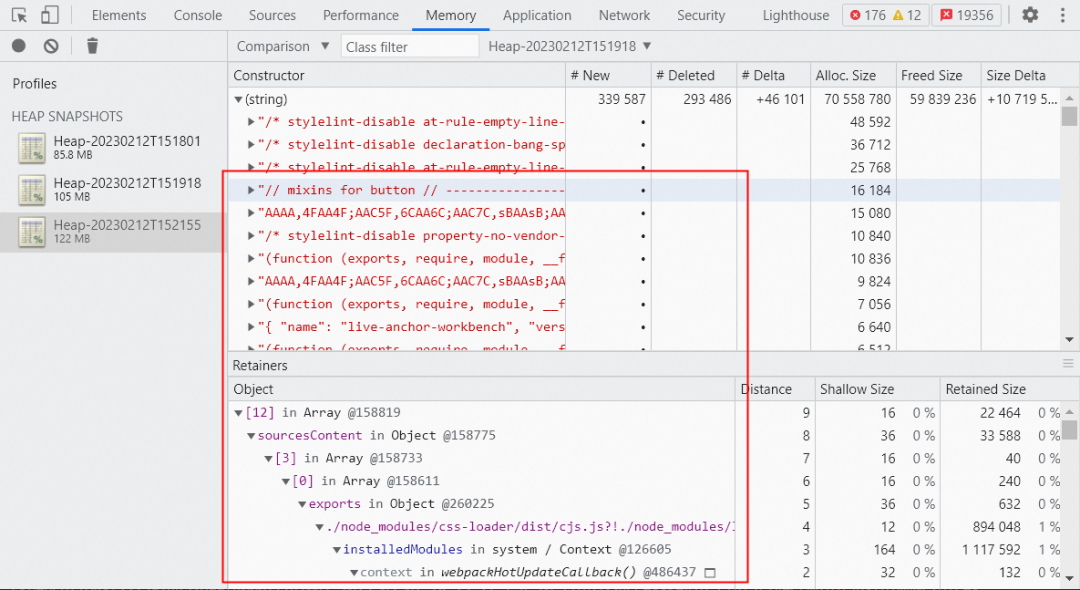Screen dimensions: 1080x590
Task: Start recording heap snapshot with record button
Action: coord(19,46)
